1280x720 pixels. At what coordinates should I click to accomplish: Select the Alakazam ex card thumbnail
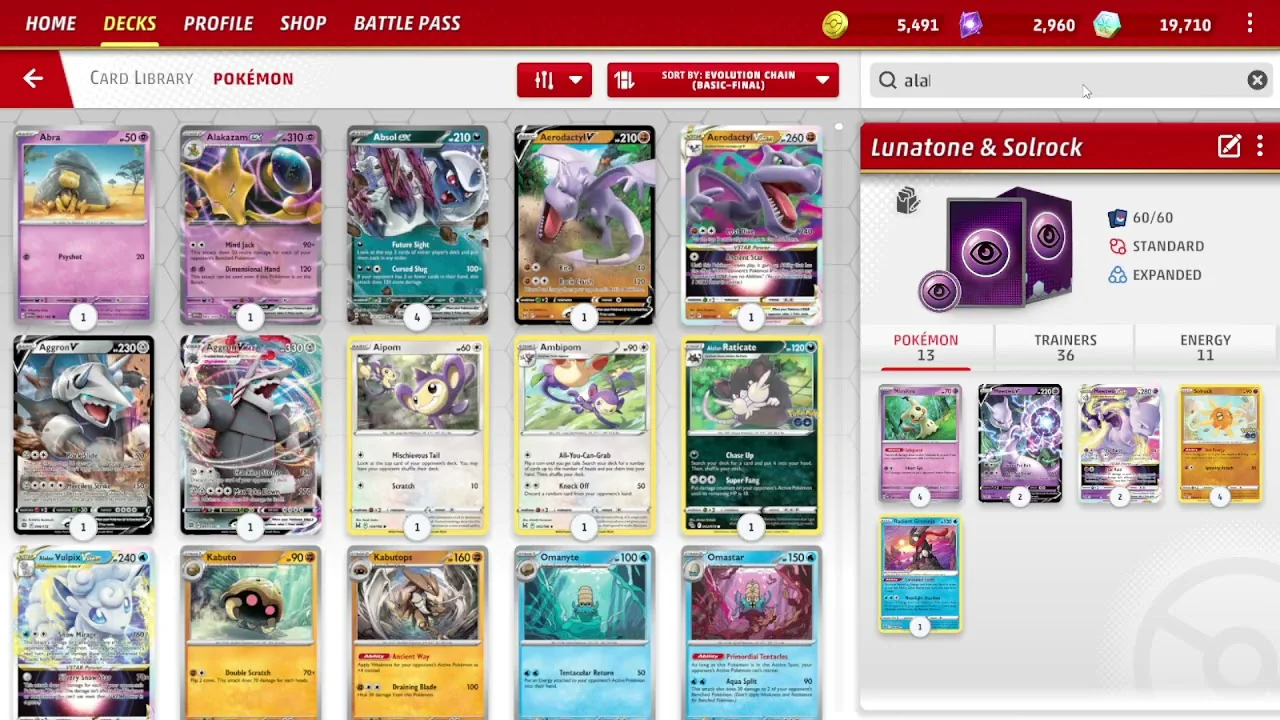(250, 225)
